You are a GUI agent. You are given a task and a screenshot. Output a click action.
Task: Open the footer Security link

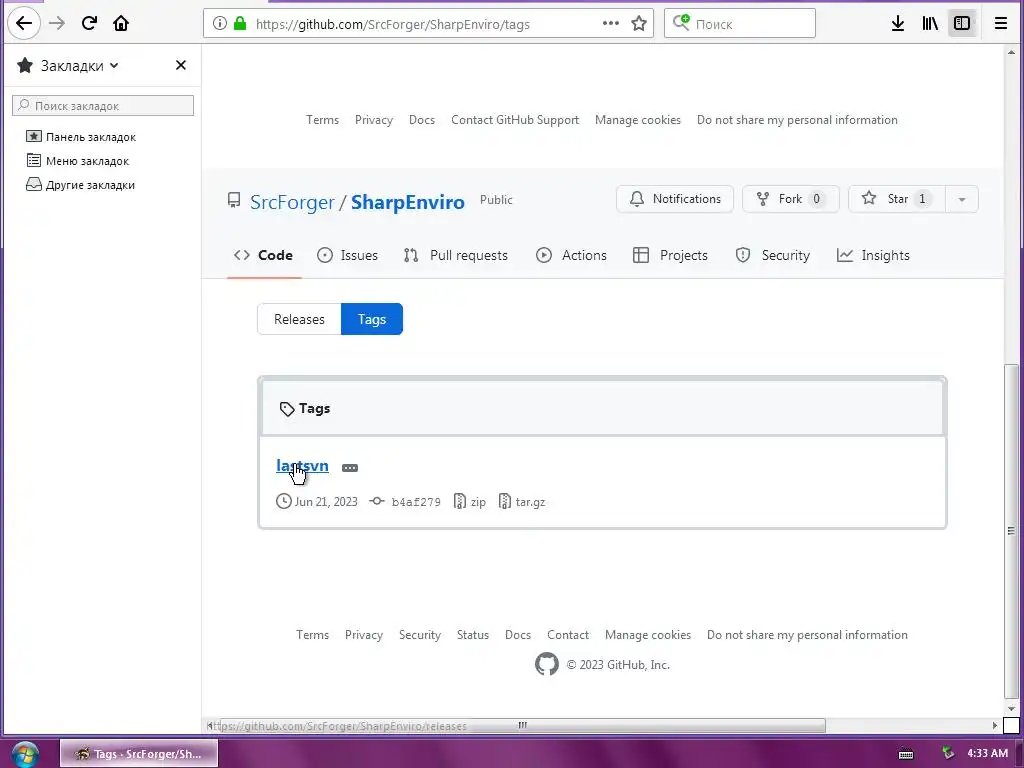pyautogui.click(x=420, y=635)
